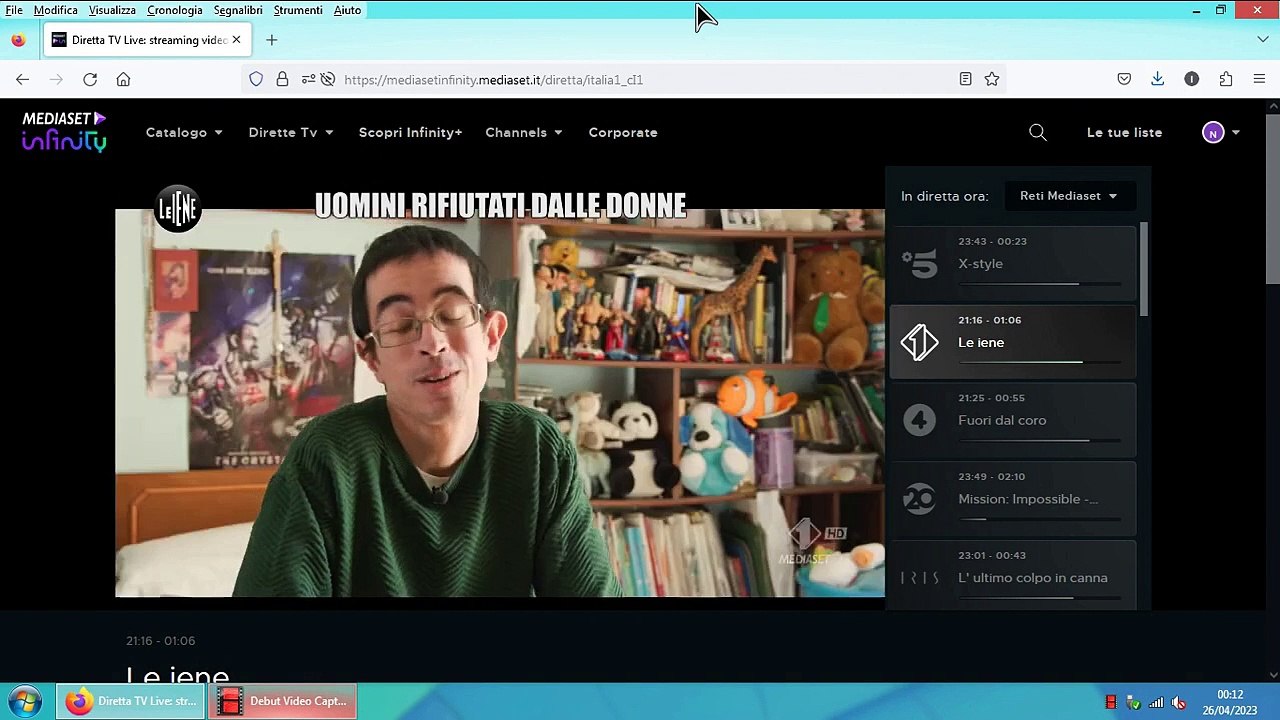Select channel 20 Mission: Impossible entry
The height and width of the screenshot is (720, 1280).
1013,498
